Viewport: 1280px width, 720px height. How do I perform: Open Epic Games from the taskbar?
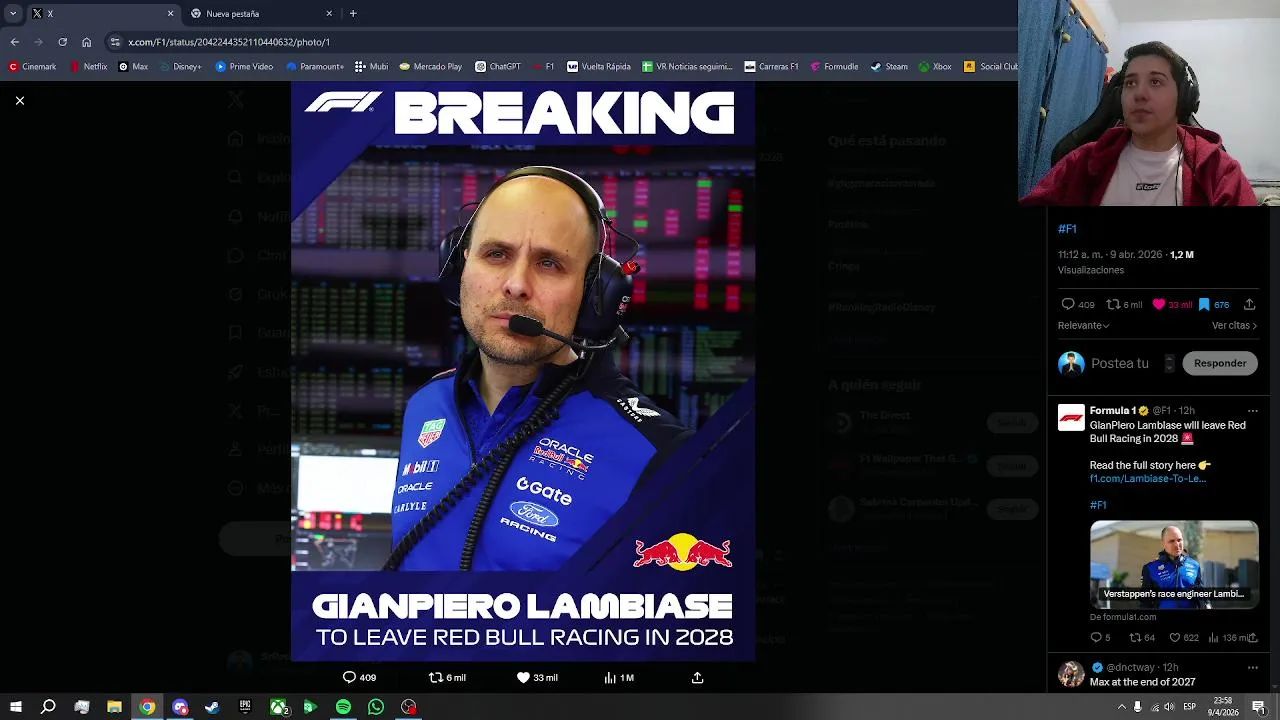pyautogui.click(x=245, y=707)
